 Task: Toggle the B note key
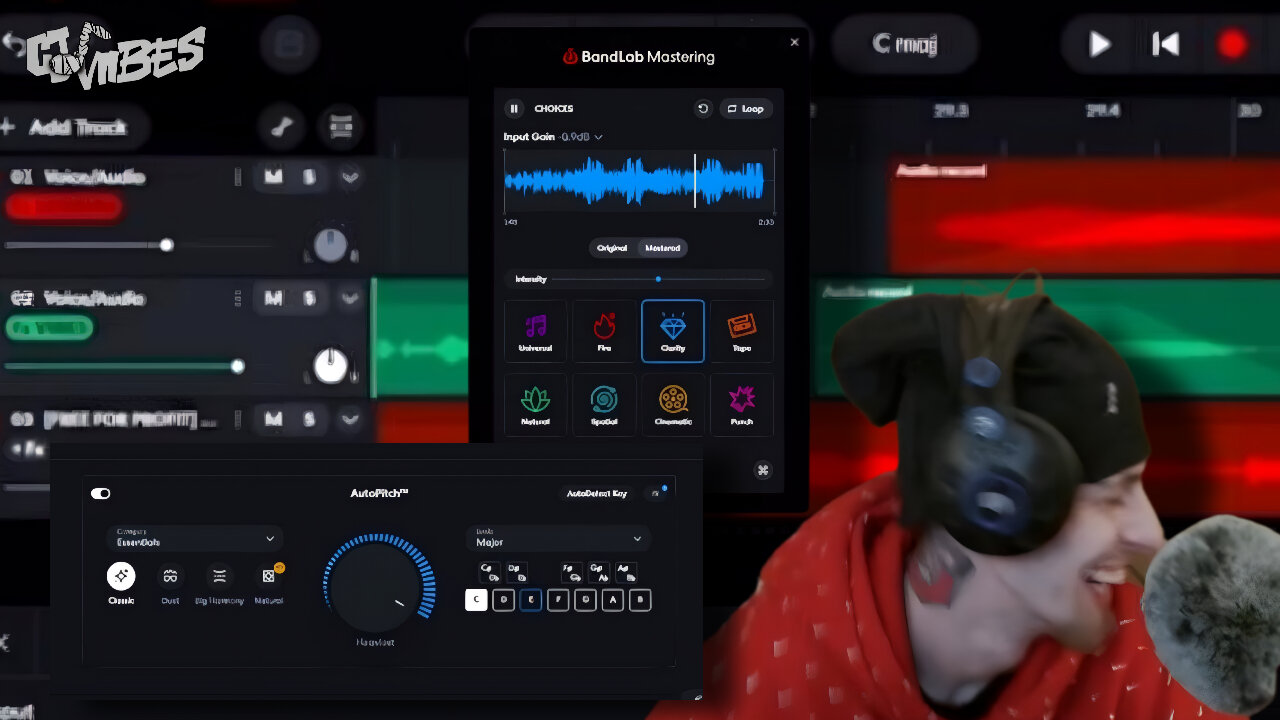[x=641, y=600]
